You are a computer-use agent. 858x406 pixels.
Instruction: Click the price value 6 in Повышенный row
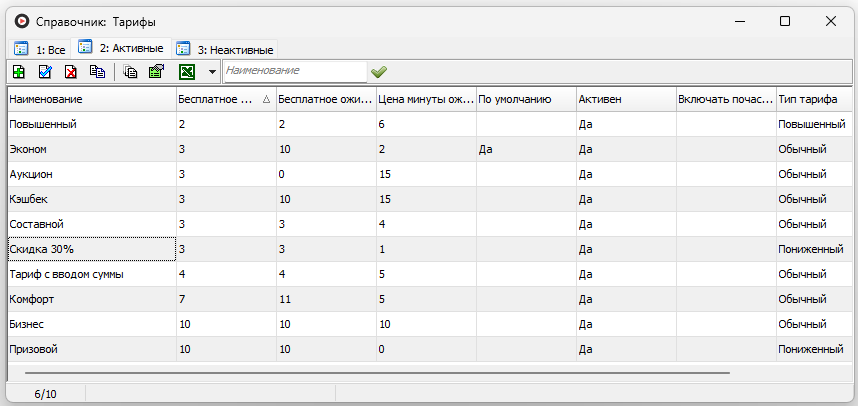point(426,124)
